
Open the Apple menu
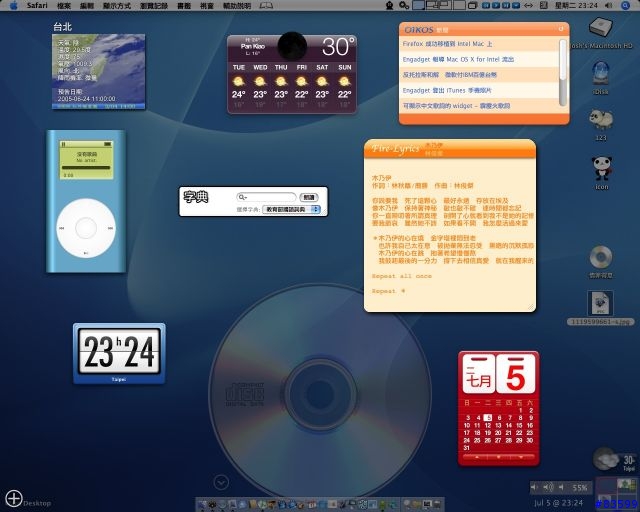[x=13, y=5]
